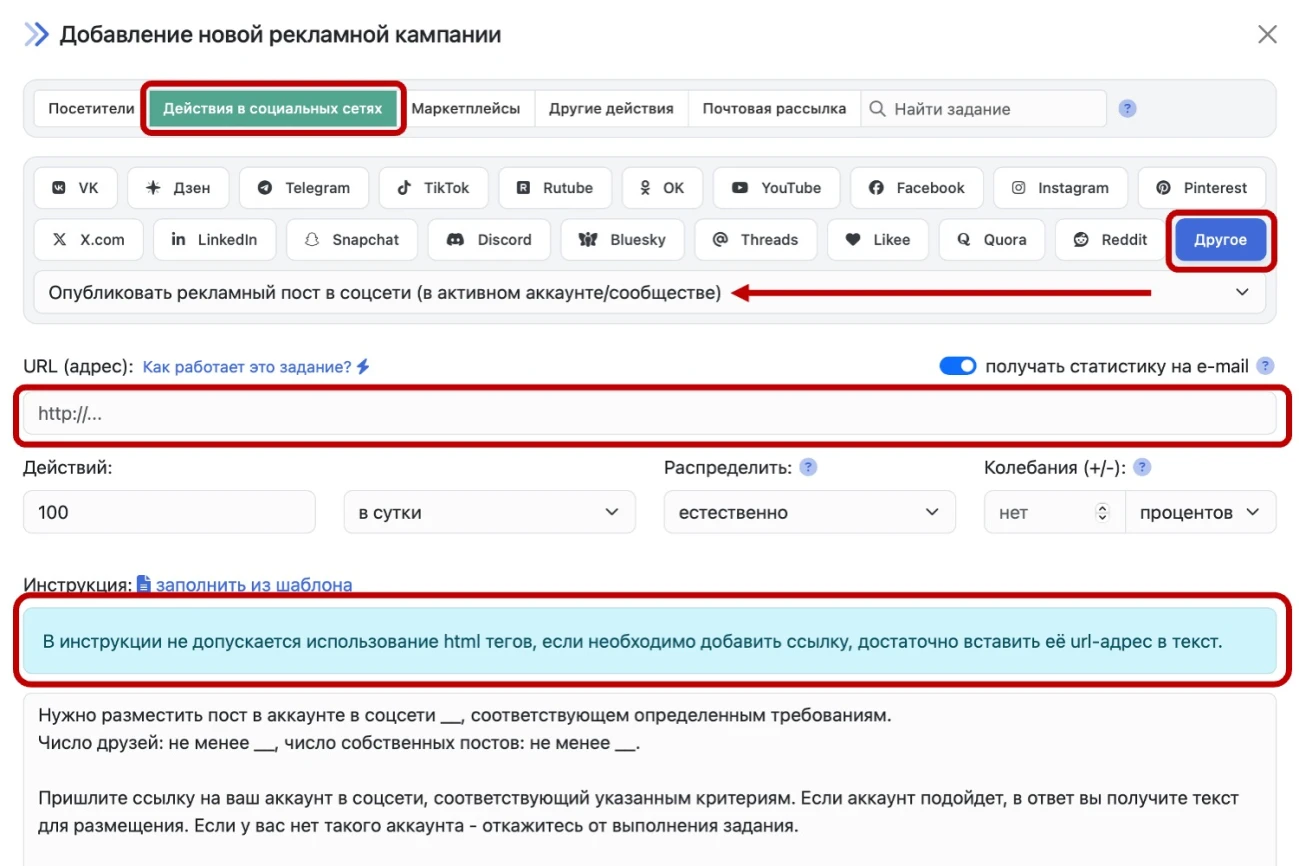Click the help icon beside the search field

1127,109
